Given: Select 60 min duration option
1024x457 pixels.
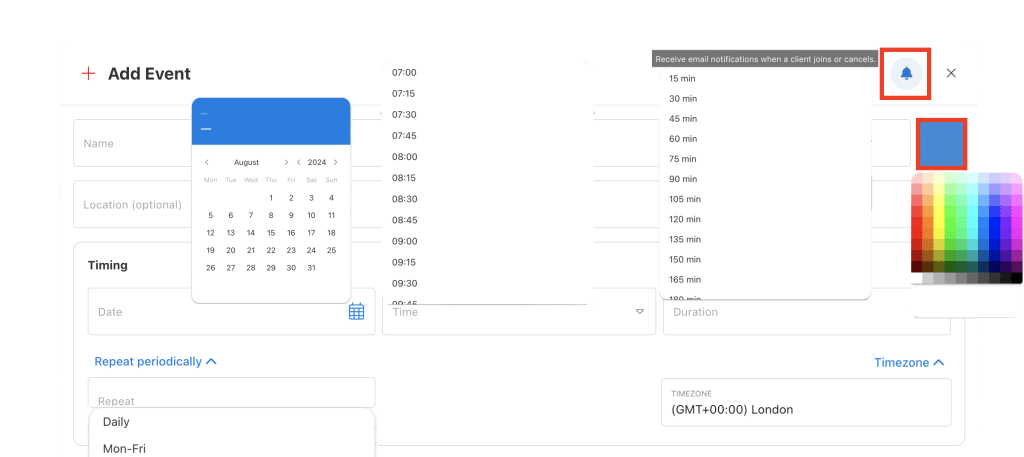Looking at the screenshot, I should [683, 139].
